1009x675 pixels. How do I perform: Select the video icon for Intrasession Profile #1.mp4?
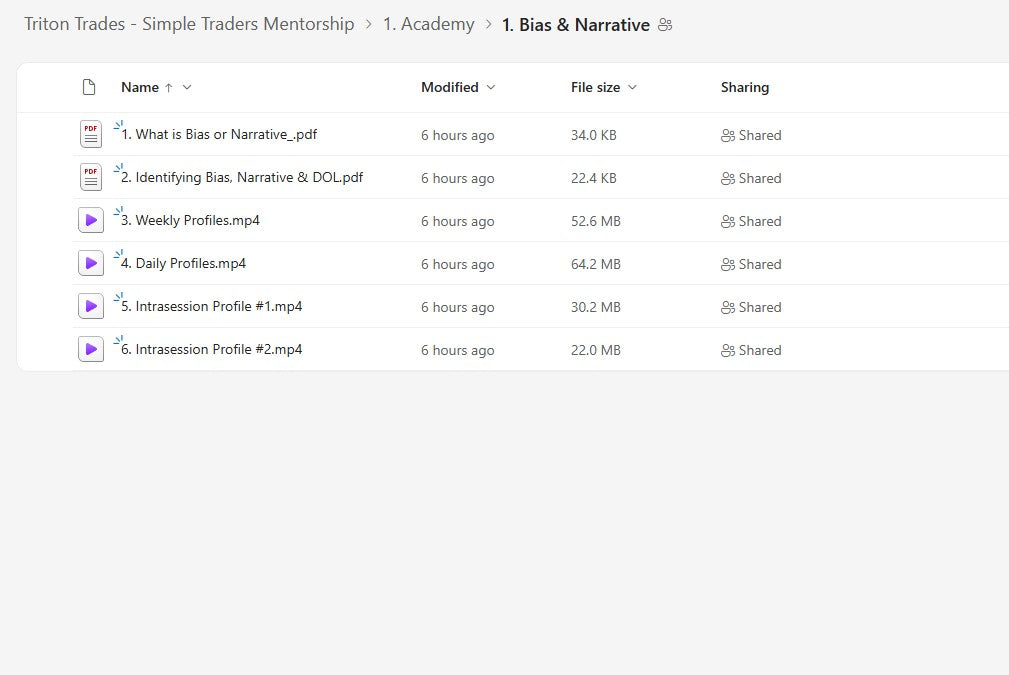(90, 305)
